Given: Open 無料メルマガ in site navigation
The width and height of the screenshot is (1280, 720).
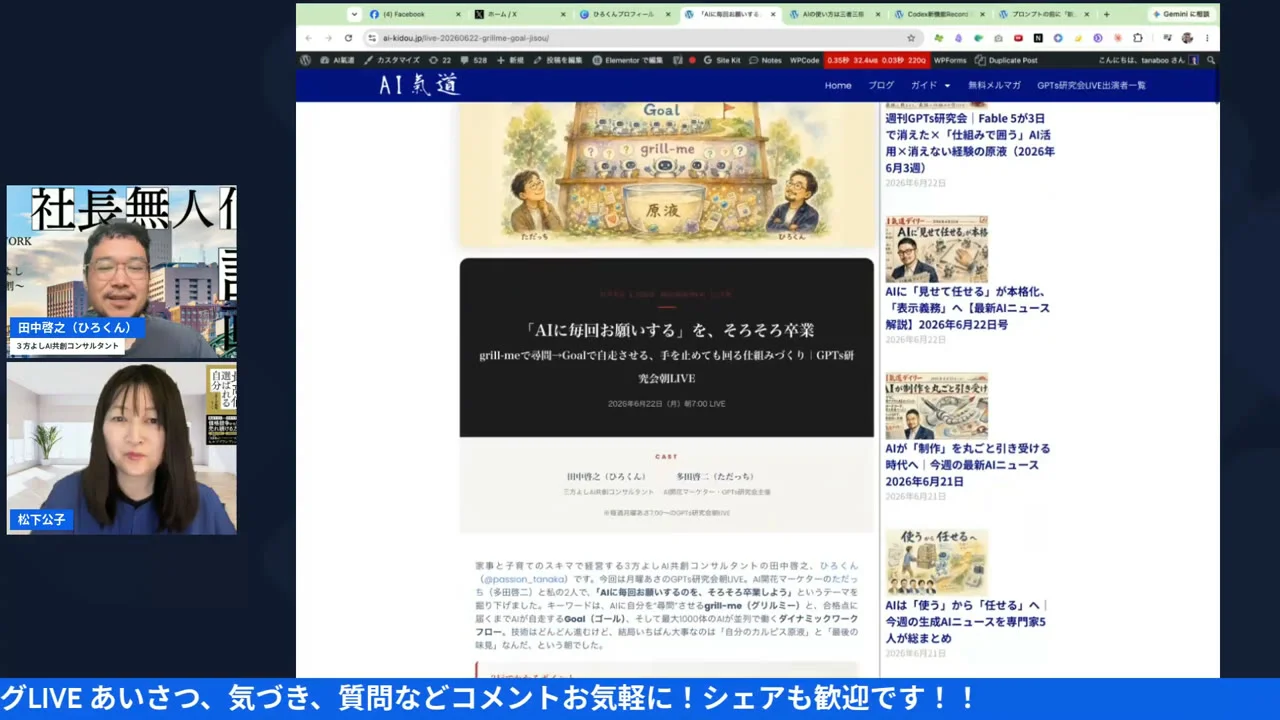Looking at the screenshot, I should (x=994, y=85).
